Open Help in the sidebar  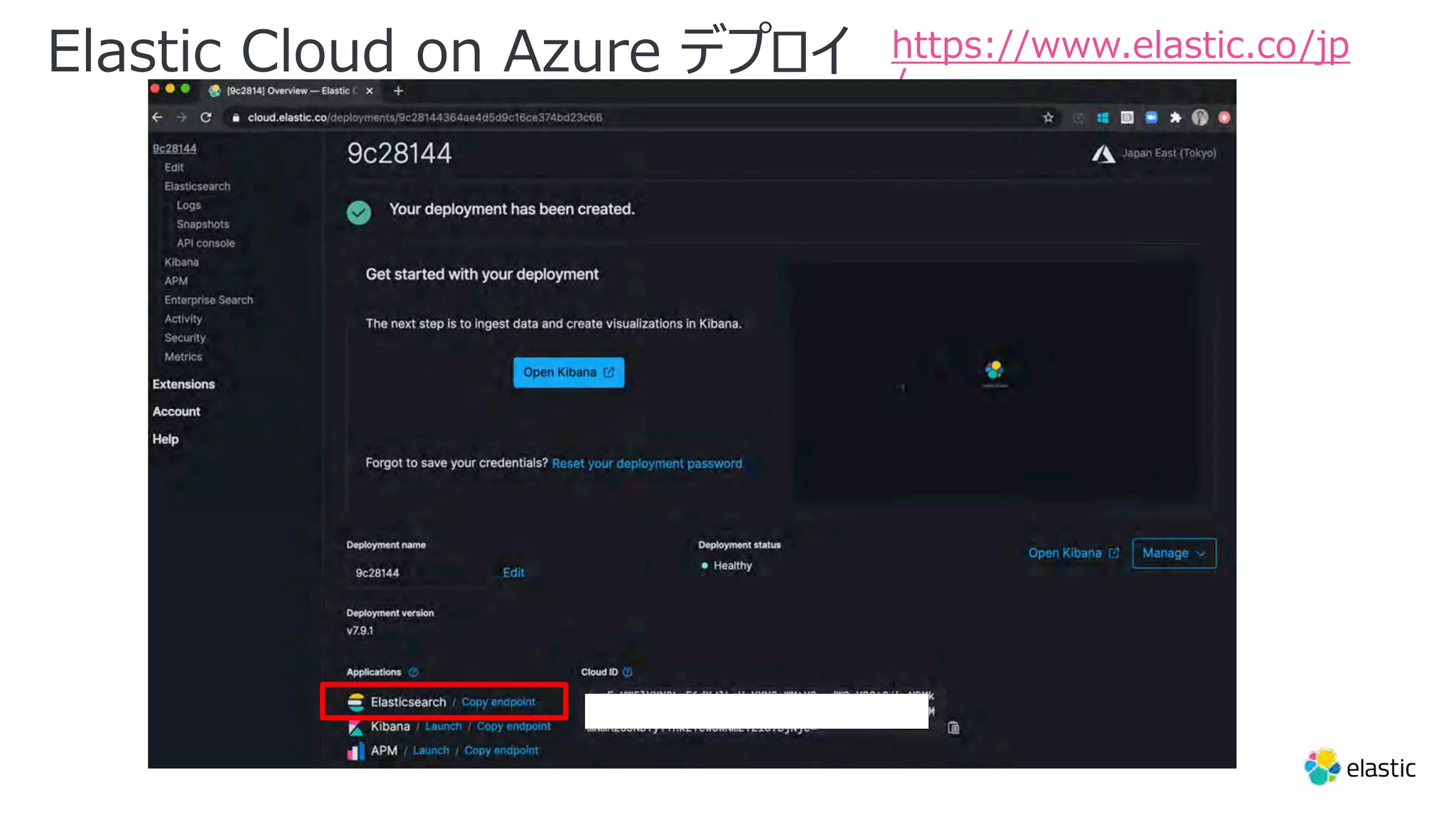click(165, 439)
